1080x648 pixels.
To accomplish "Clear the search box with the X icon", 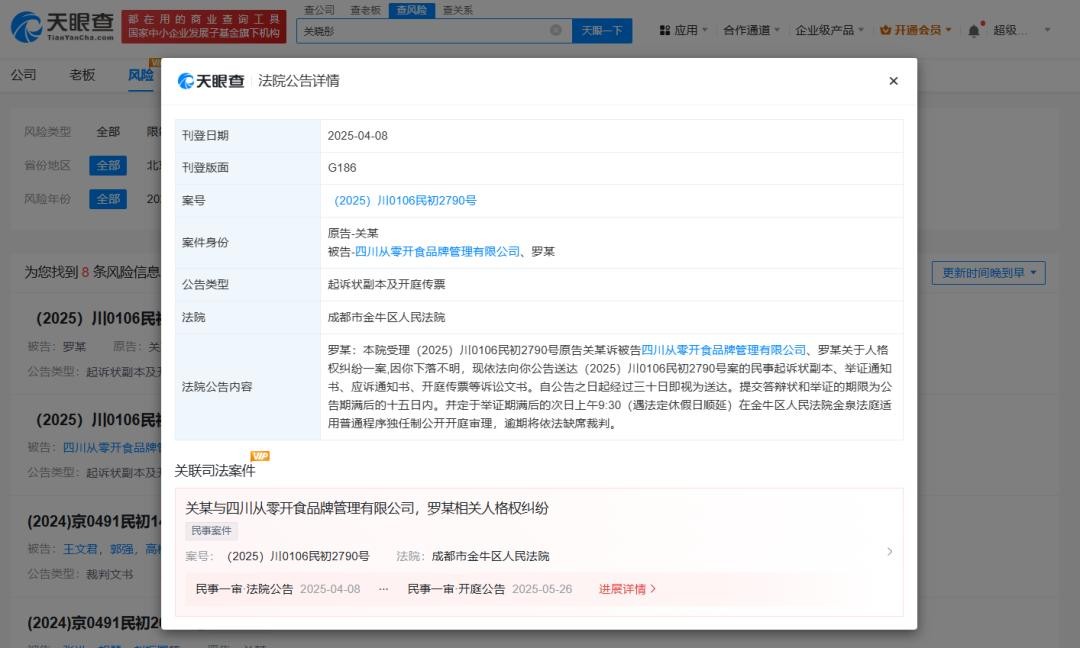I will [x=556, y=30].
